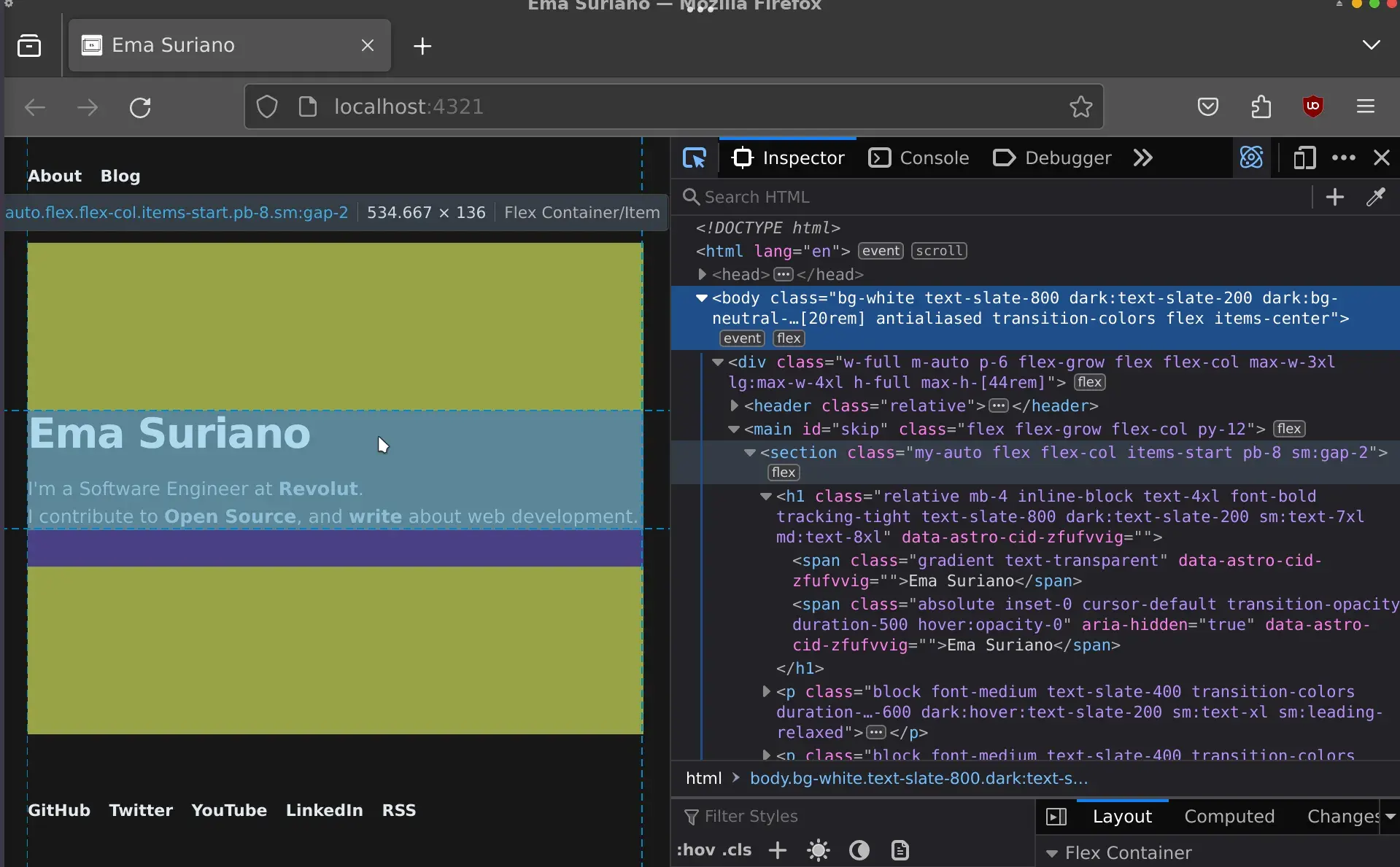Show site information page icon
Viewport: 1400px width, 867px height.
click(308, 107)
